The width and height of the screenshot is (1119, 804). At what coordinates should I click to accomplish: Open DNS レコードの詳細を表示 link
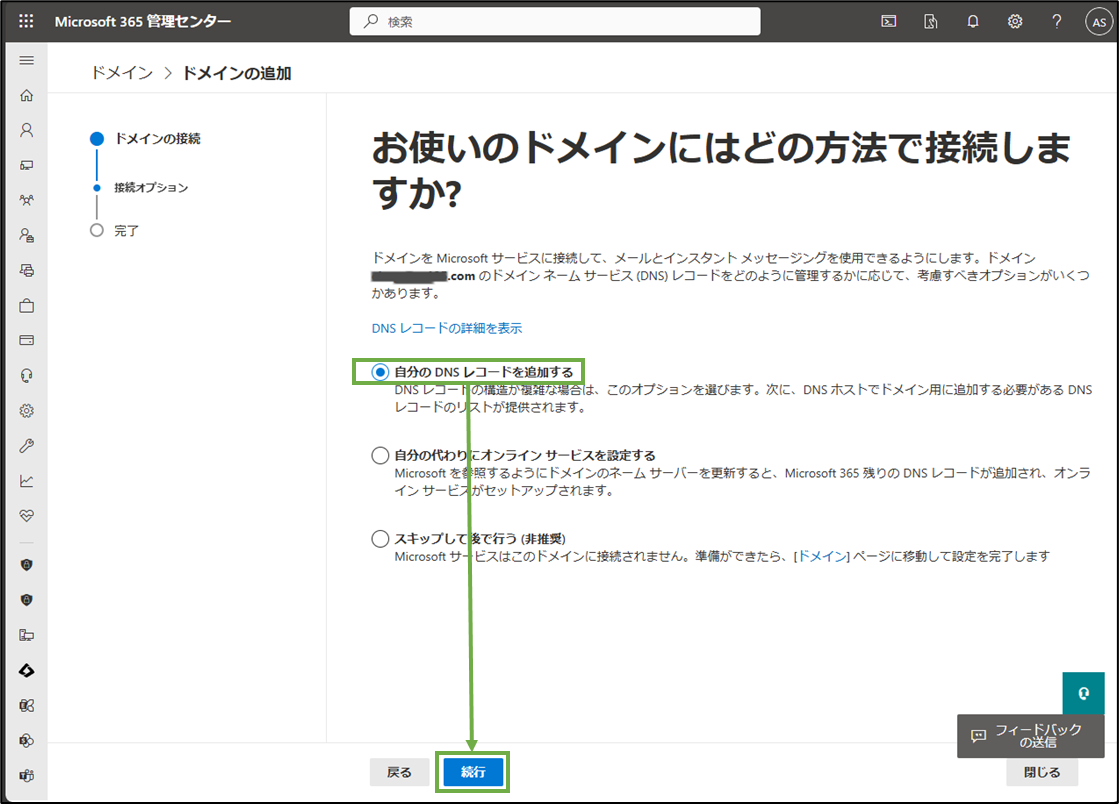click(447, 328)
